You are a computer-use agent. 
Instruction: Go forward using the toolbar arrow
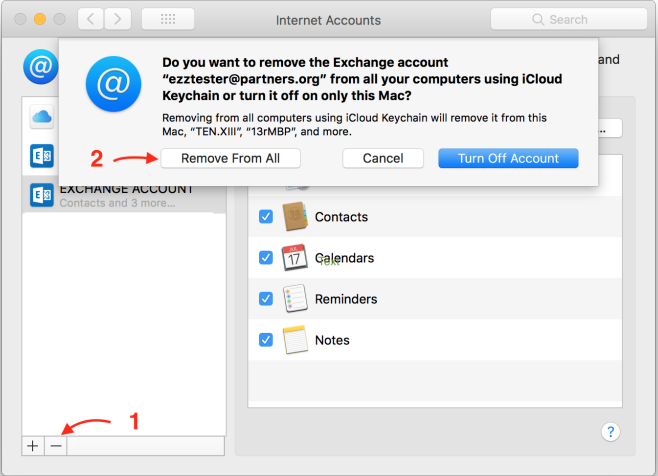pyautogui.click(x=118, y=19)
